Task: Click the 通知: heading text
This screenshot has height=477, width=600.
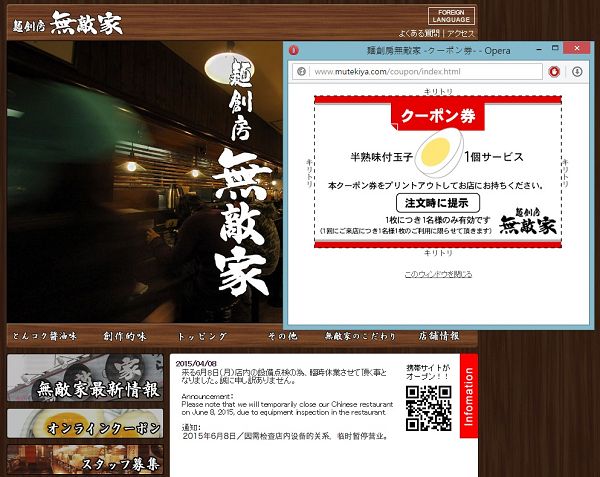Action: click(x=191, y=427)
